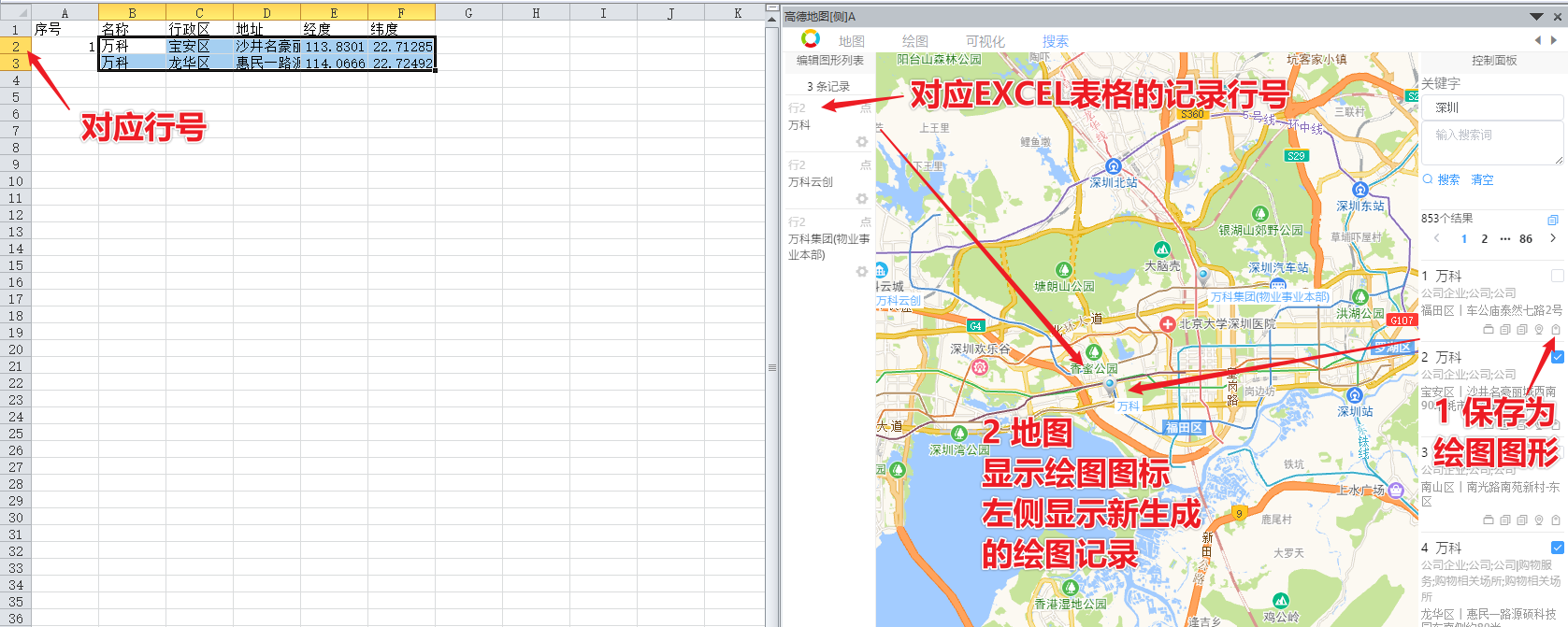This screenshot has width=1568, height=627.
Task: Click the keyword field containing 深圳
Action: [1493, 107]
